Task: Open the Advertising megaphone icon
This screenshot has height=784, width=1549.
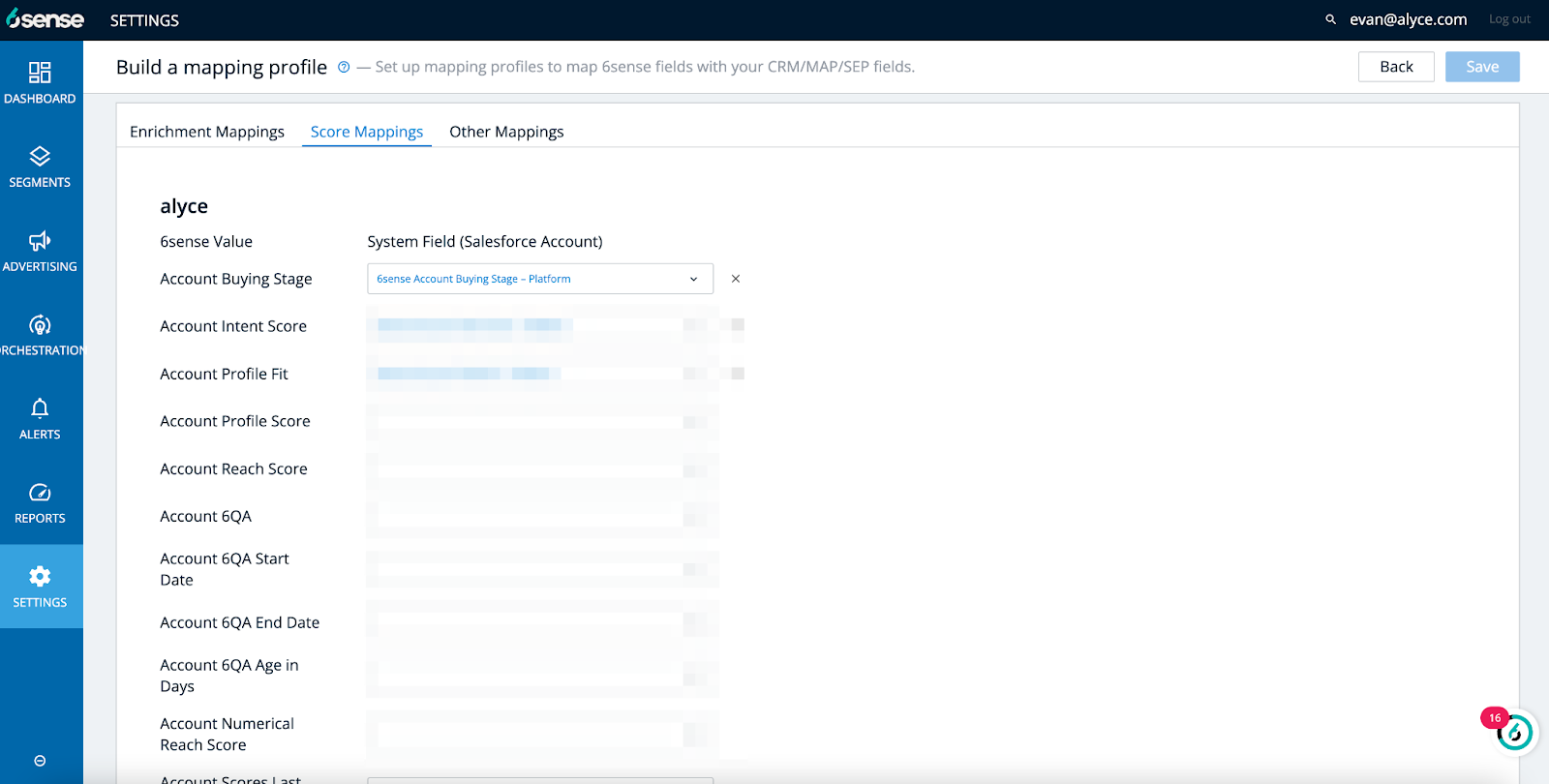Action: (40, 241)
